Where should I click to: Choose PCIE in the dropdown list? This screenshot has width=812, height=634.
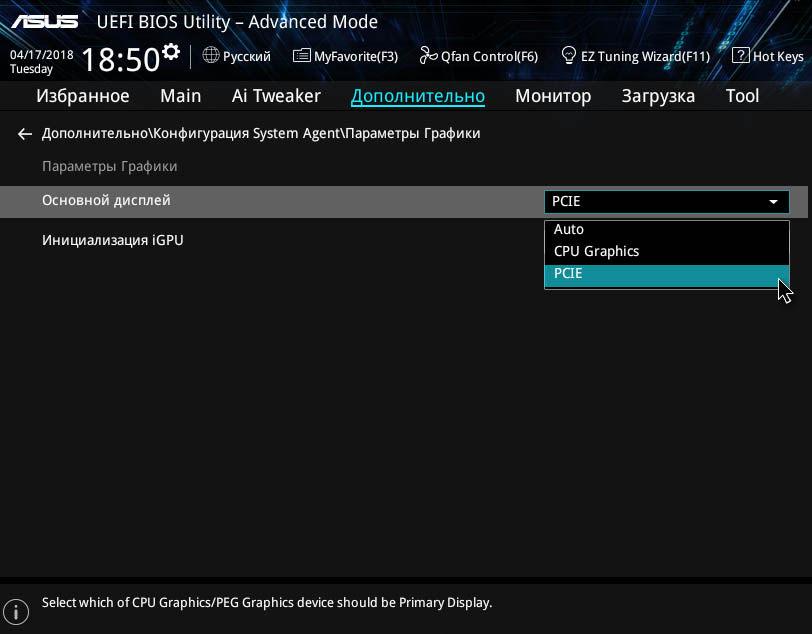[x=666, y=275]
